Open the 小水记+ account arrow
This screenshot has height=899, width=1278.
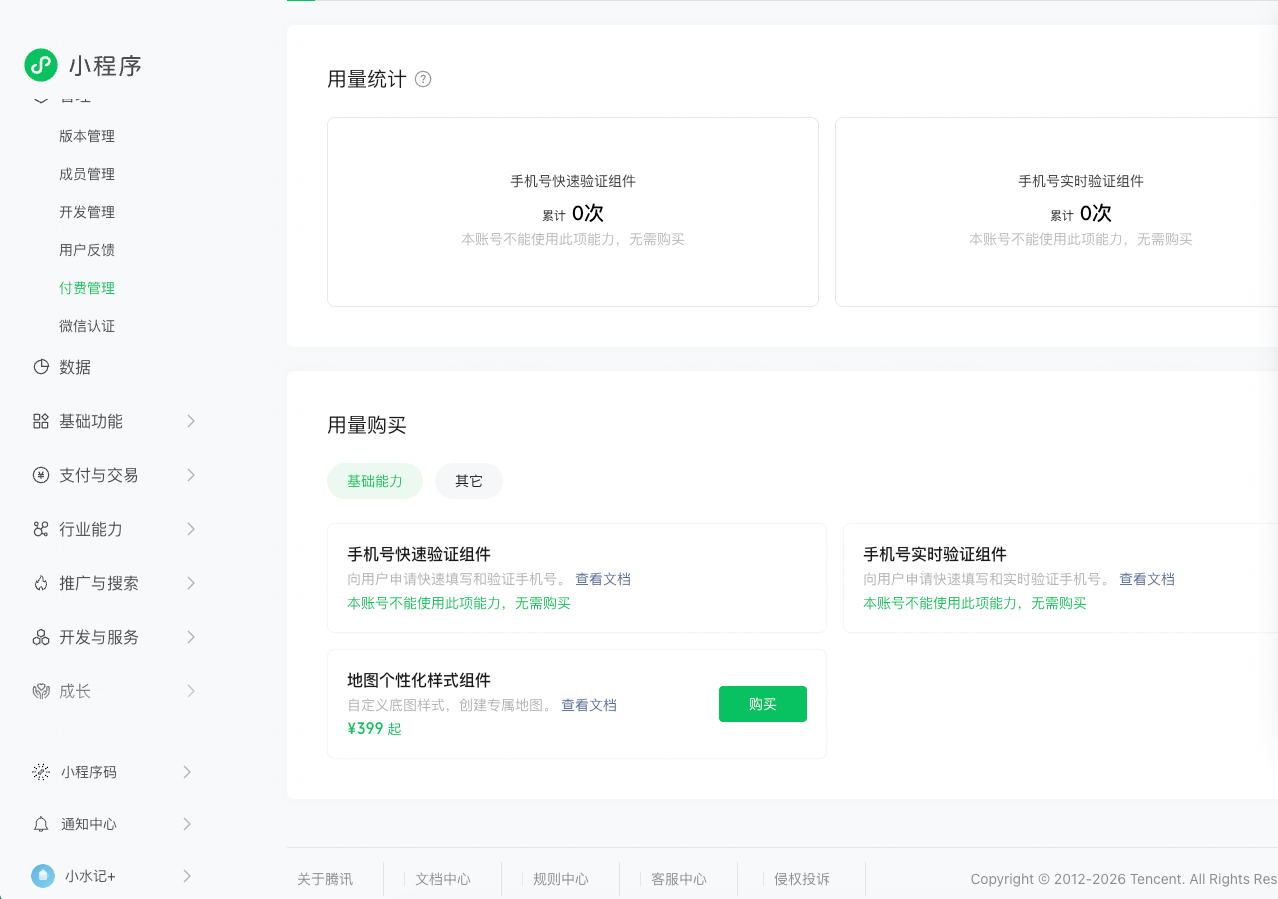[x=187, y=876]
